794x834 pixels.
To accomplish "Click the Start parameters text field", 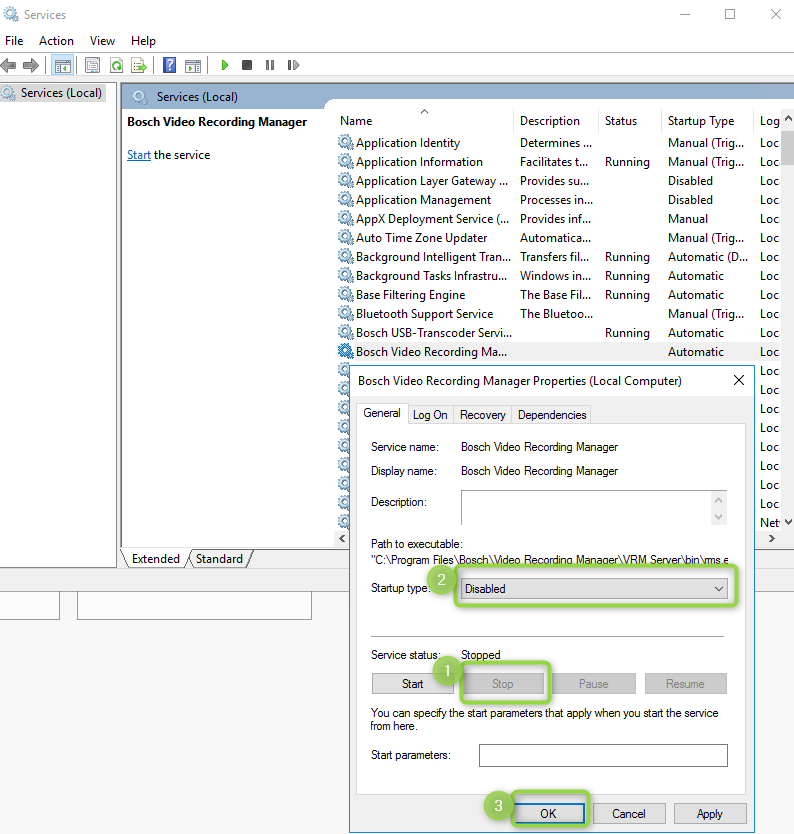I will tap(602, 755).
